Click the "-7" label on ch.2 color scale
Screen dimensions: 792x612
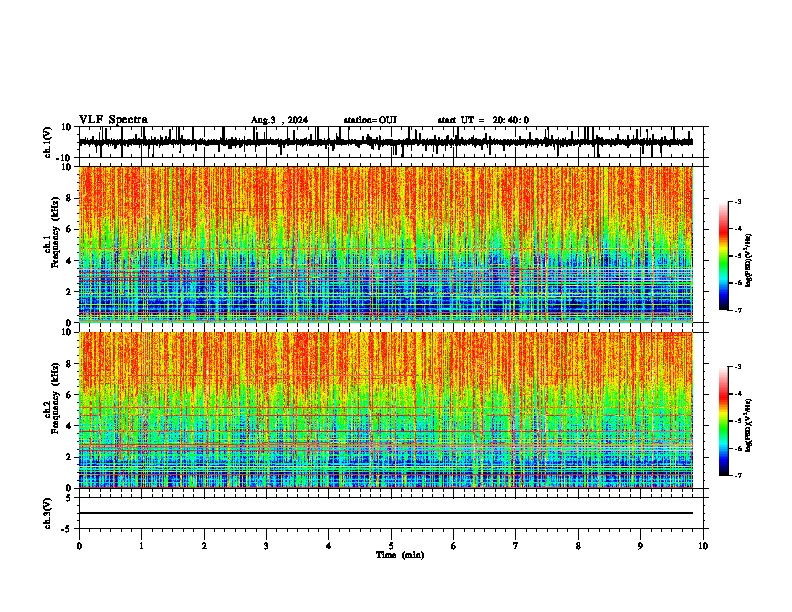737,475
